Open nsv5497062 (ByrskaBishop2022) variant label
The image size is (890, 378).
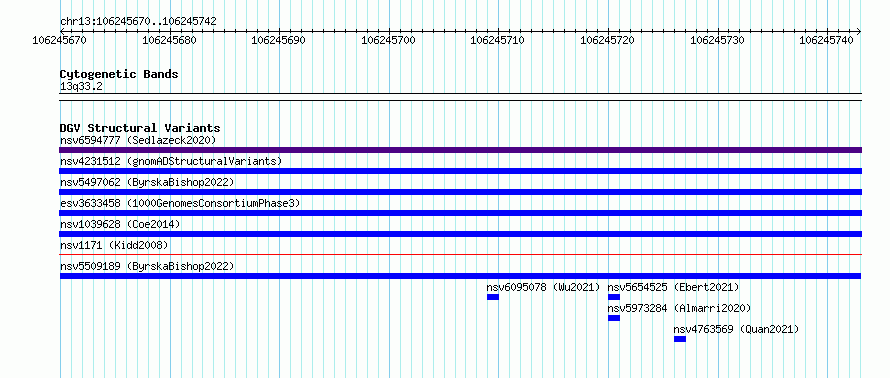146,182
